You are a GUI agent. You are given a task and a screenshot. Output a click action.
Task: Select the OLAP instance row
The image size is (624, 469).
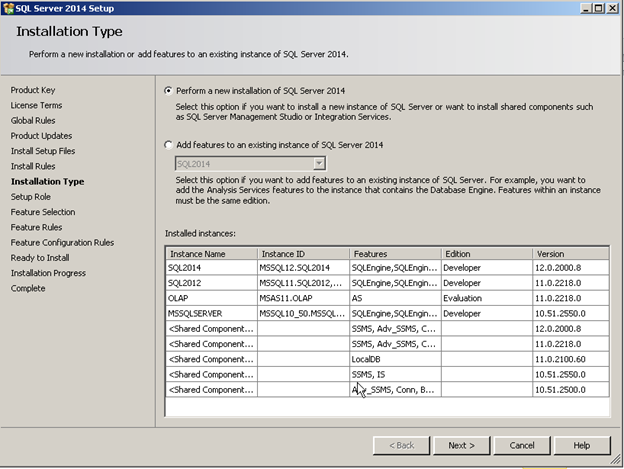point(387,298)
